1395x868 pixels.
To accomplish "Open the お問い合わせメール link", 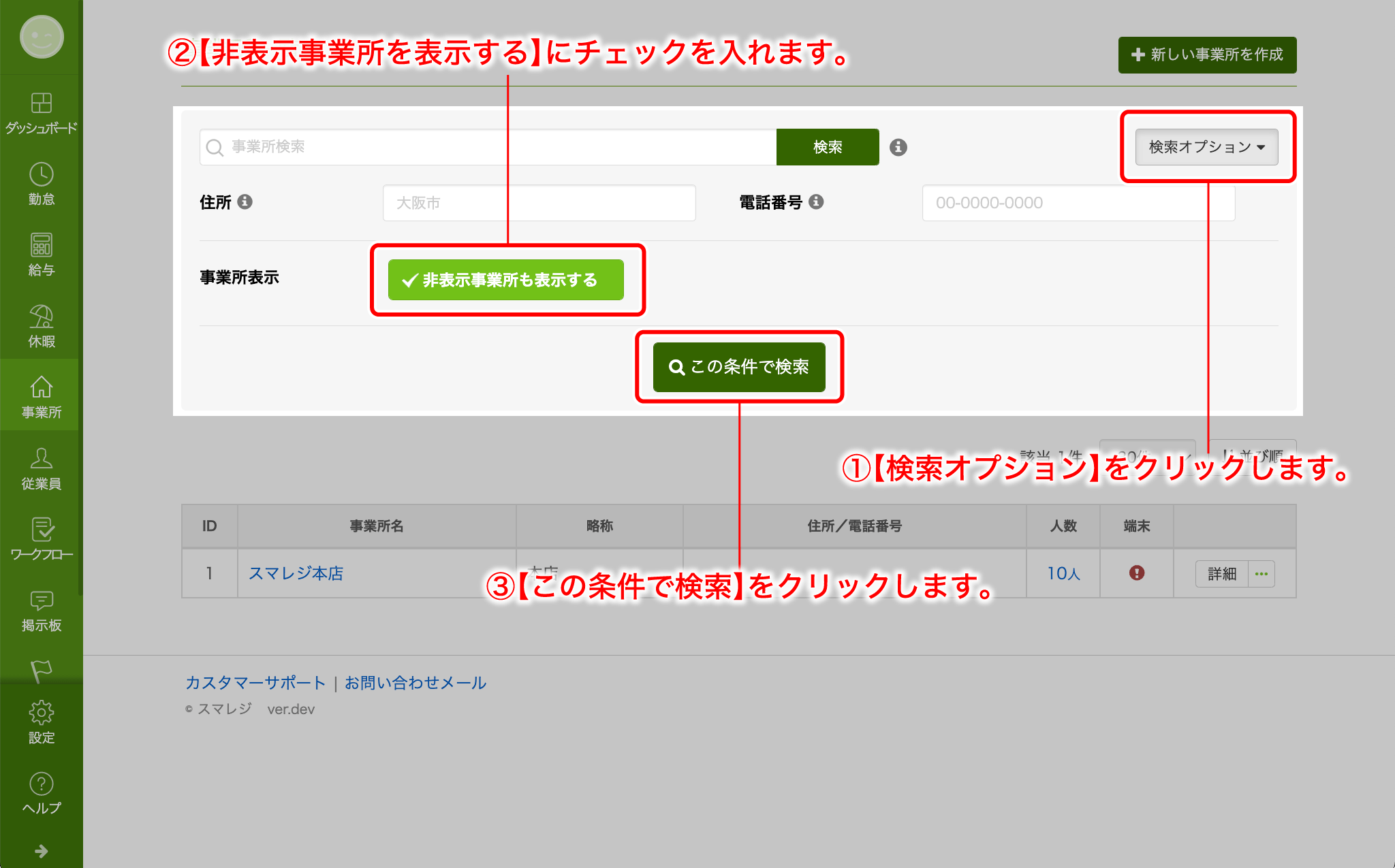I will 416,683.
